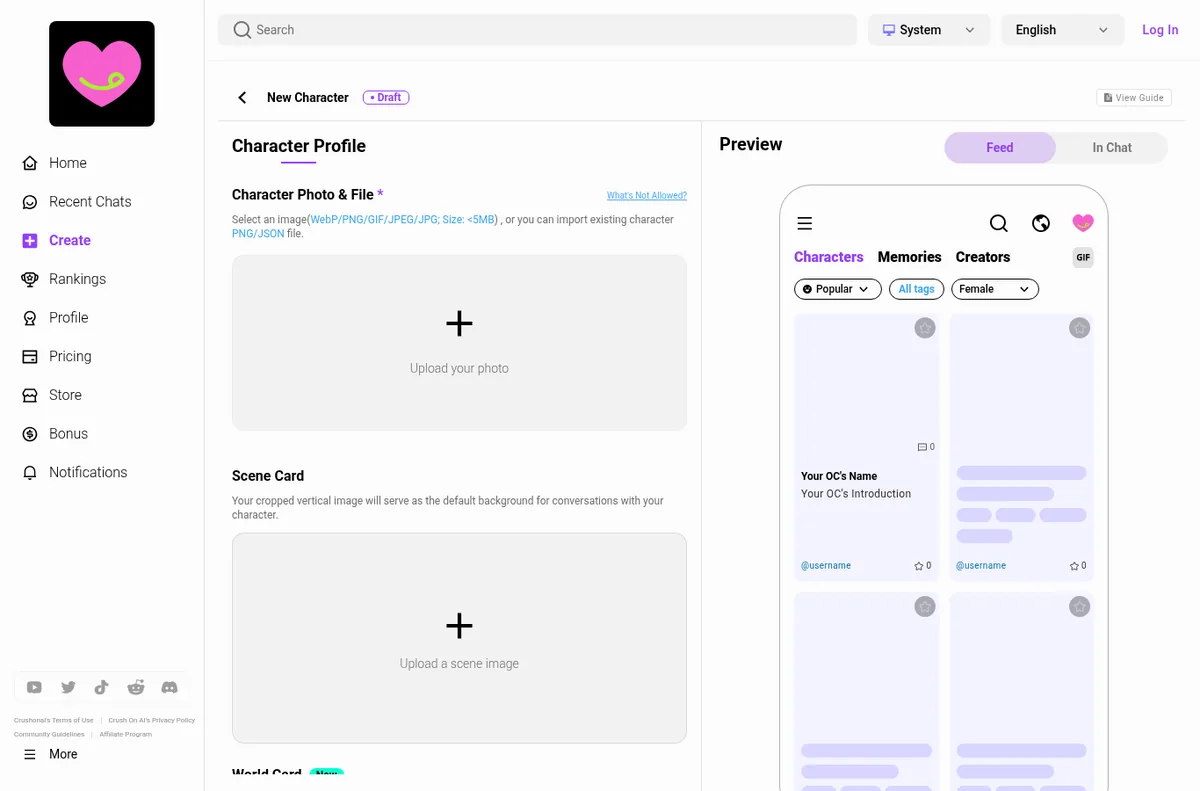Click the preview heart avatar icon
Image resolution: width=1200 pixels, height=791 pixels.
(1083, 223)
